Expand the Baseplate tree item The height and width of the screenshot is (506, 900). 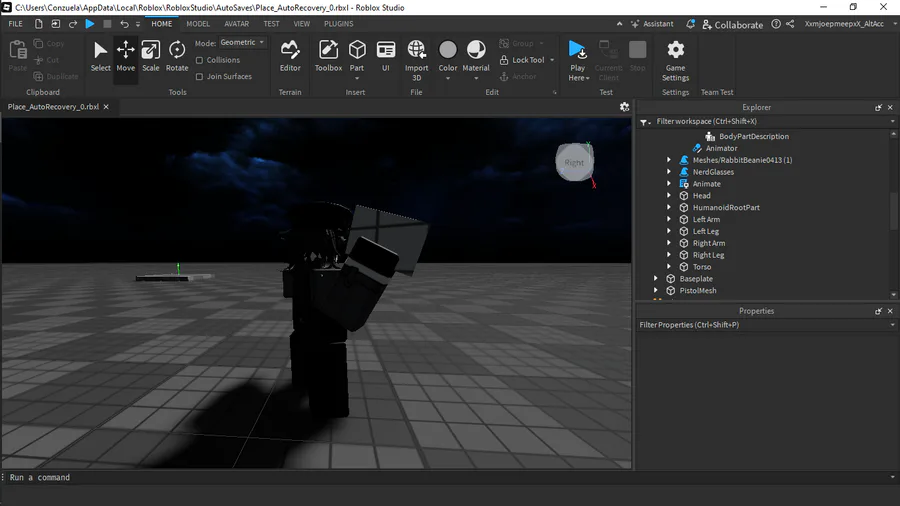[x=655, y=279]
